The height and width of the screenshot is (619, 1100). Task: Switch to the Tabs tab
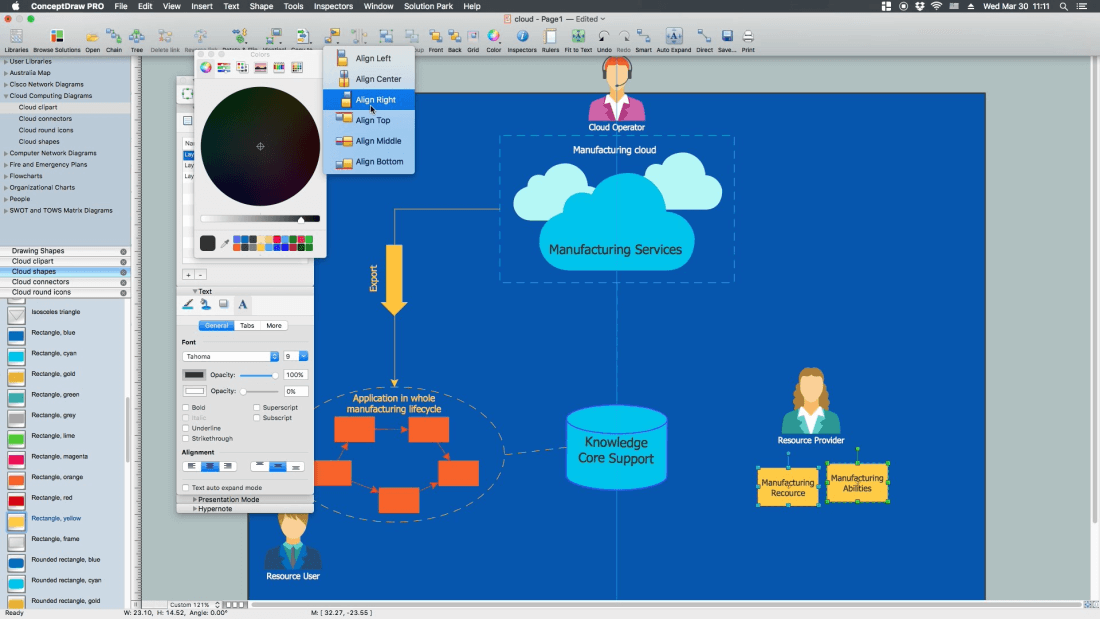point(247,326)
